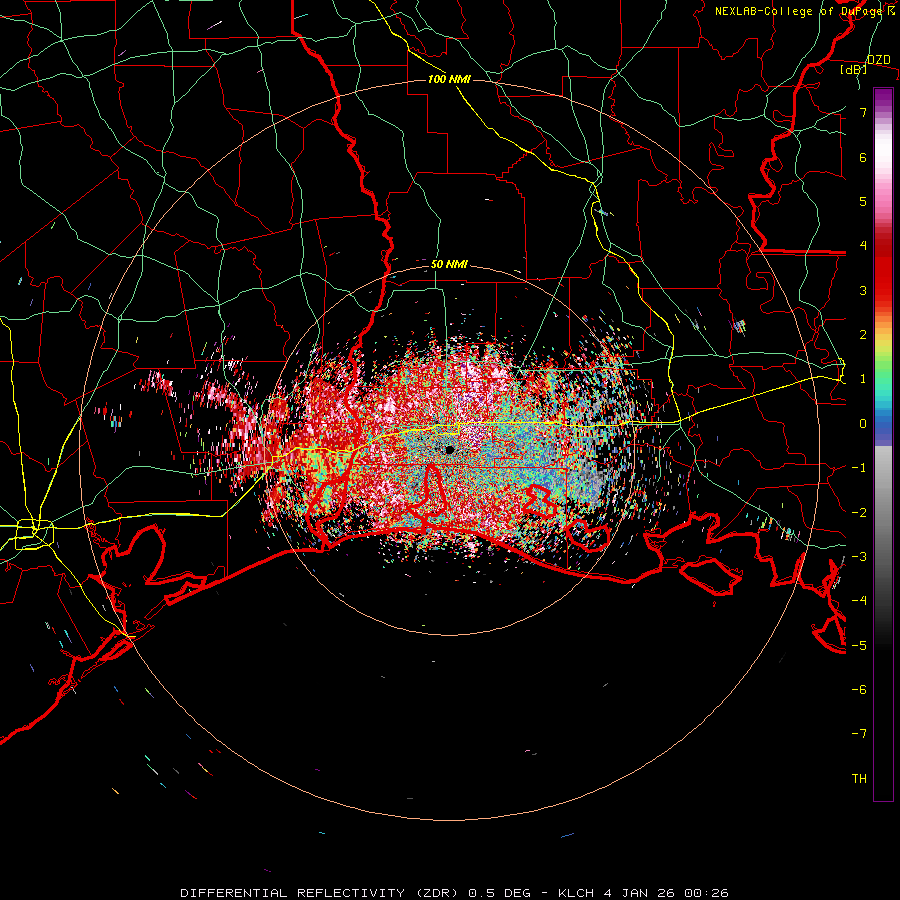Click the black radar site dot at center
Screen dimensions: 900x900
pos(449,449)
